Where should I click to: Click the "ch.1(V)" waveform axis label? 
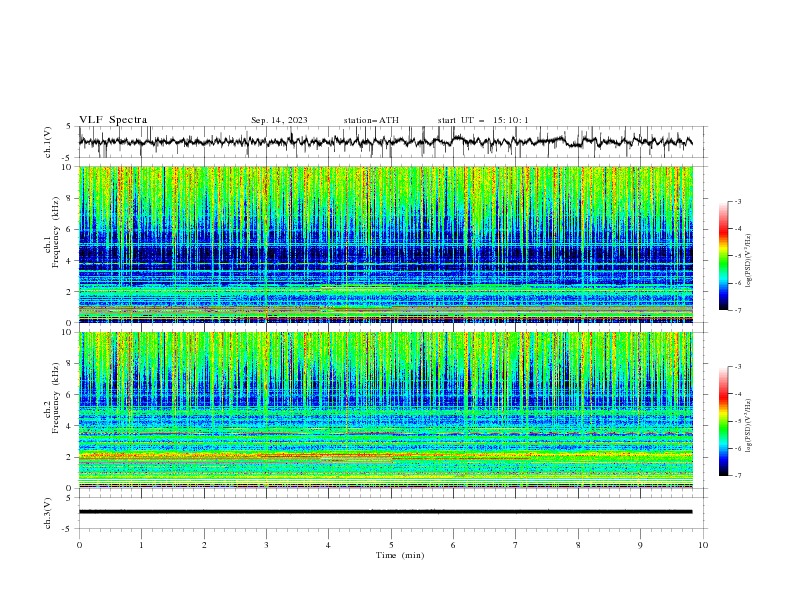point(48,142)
